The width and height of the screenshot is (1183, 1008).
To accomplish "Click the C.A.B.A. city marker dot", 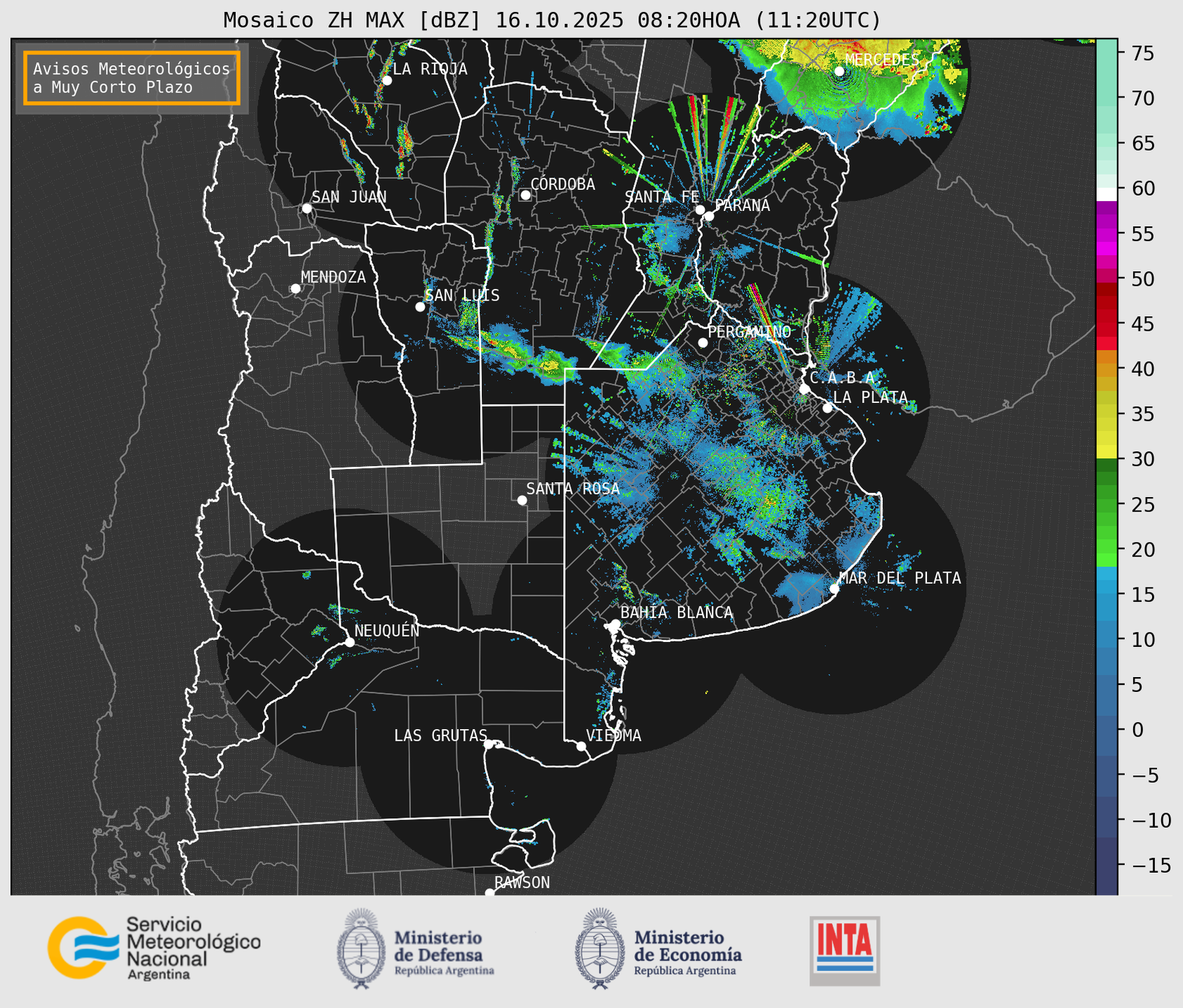I will pos(805,389).
